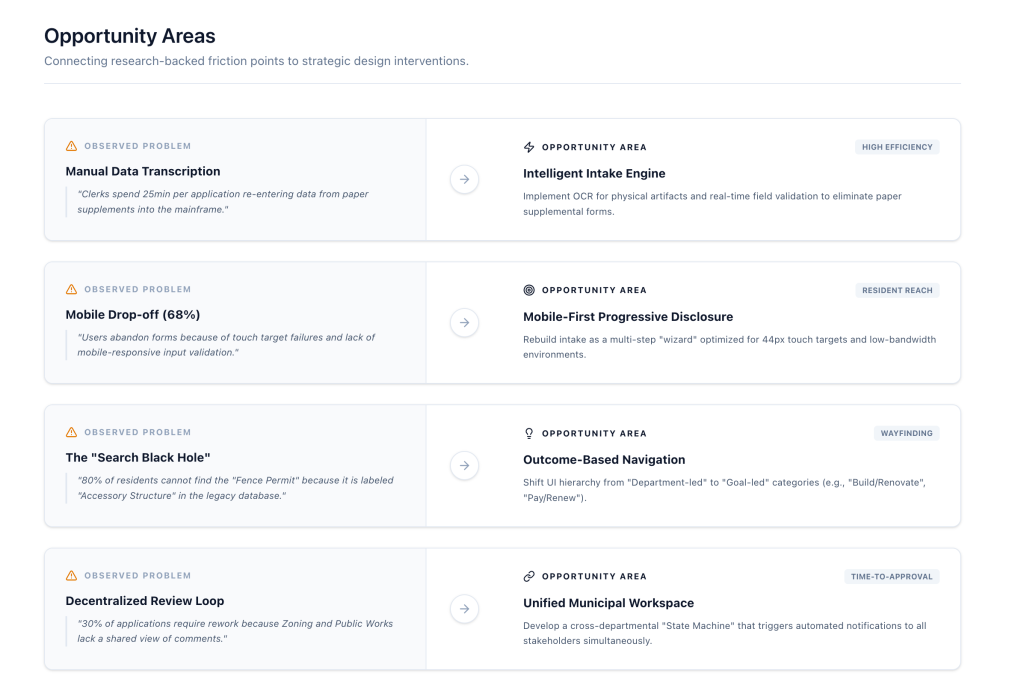The width and height of the screenshot is (1024, 700).
Task: Click the warning icon above Manual Data Transcription
Action: (71, 146)
